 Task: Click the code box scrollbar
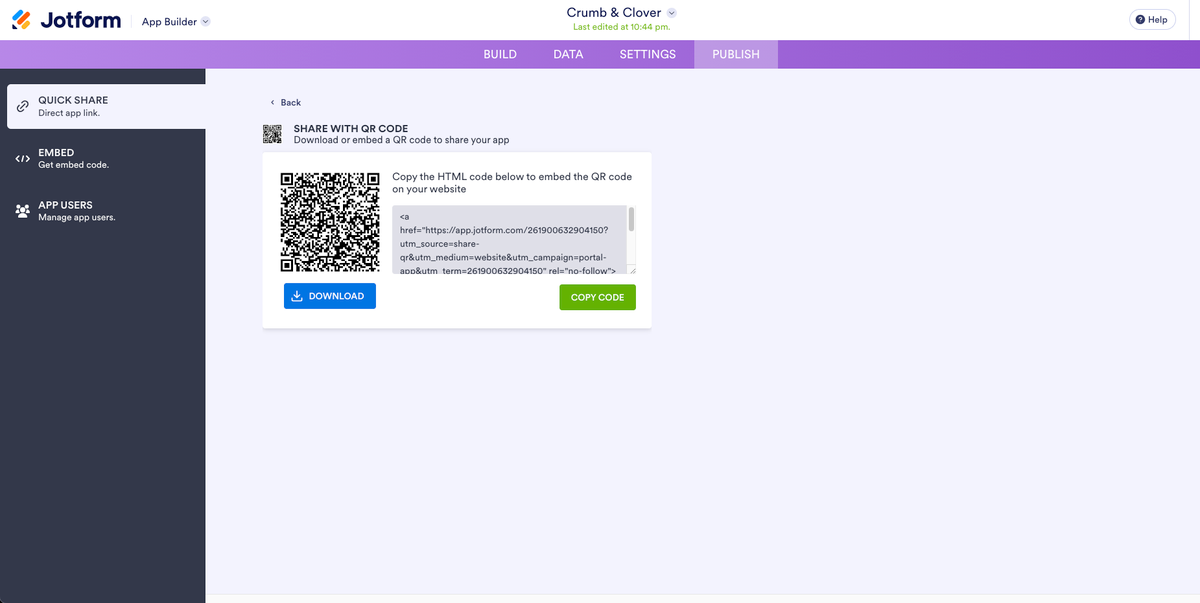(631, 220)
